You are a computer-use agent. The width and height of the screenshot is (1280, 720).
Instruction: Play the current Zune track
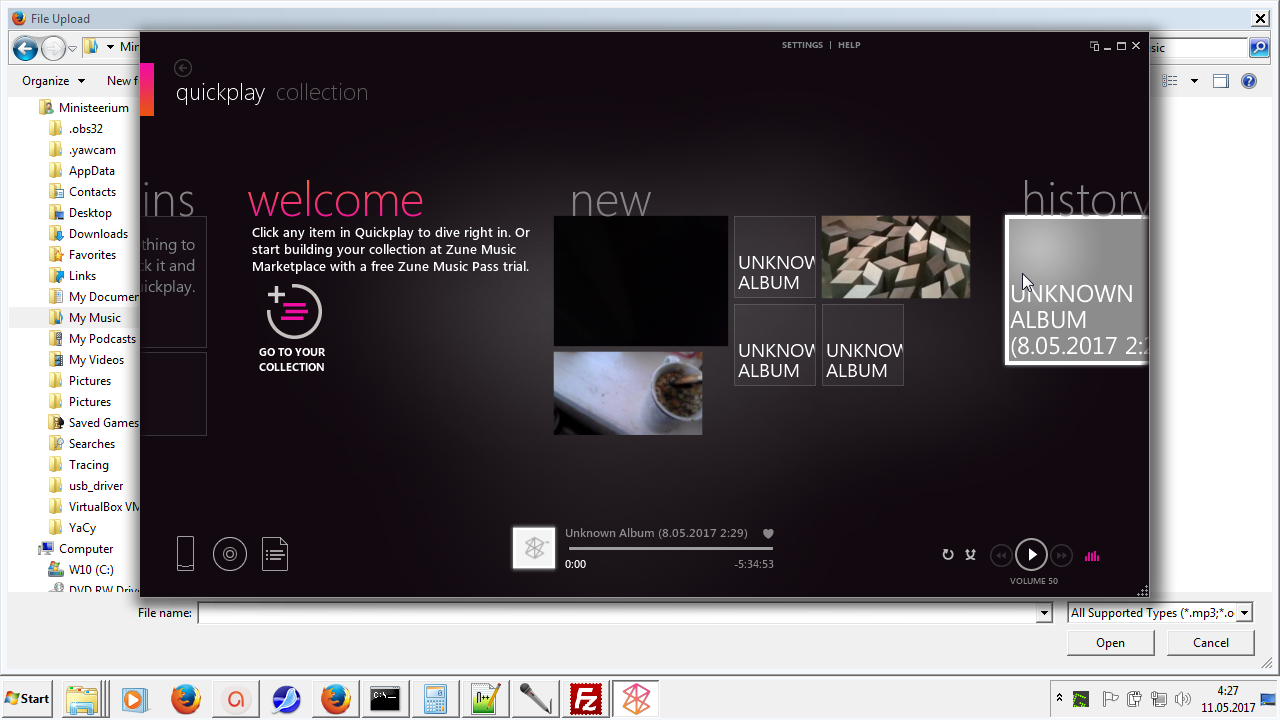point(1031,555)
